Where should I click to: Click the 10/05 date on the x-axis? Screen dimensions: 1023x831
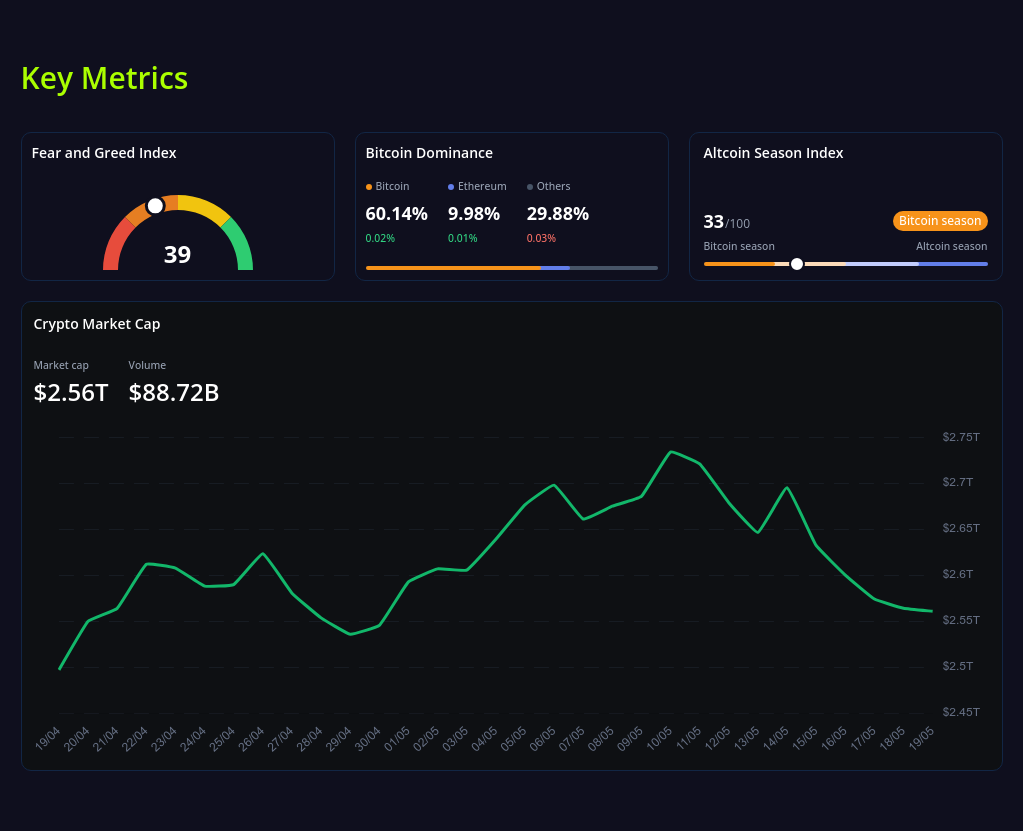click(660, 738)
